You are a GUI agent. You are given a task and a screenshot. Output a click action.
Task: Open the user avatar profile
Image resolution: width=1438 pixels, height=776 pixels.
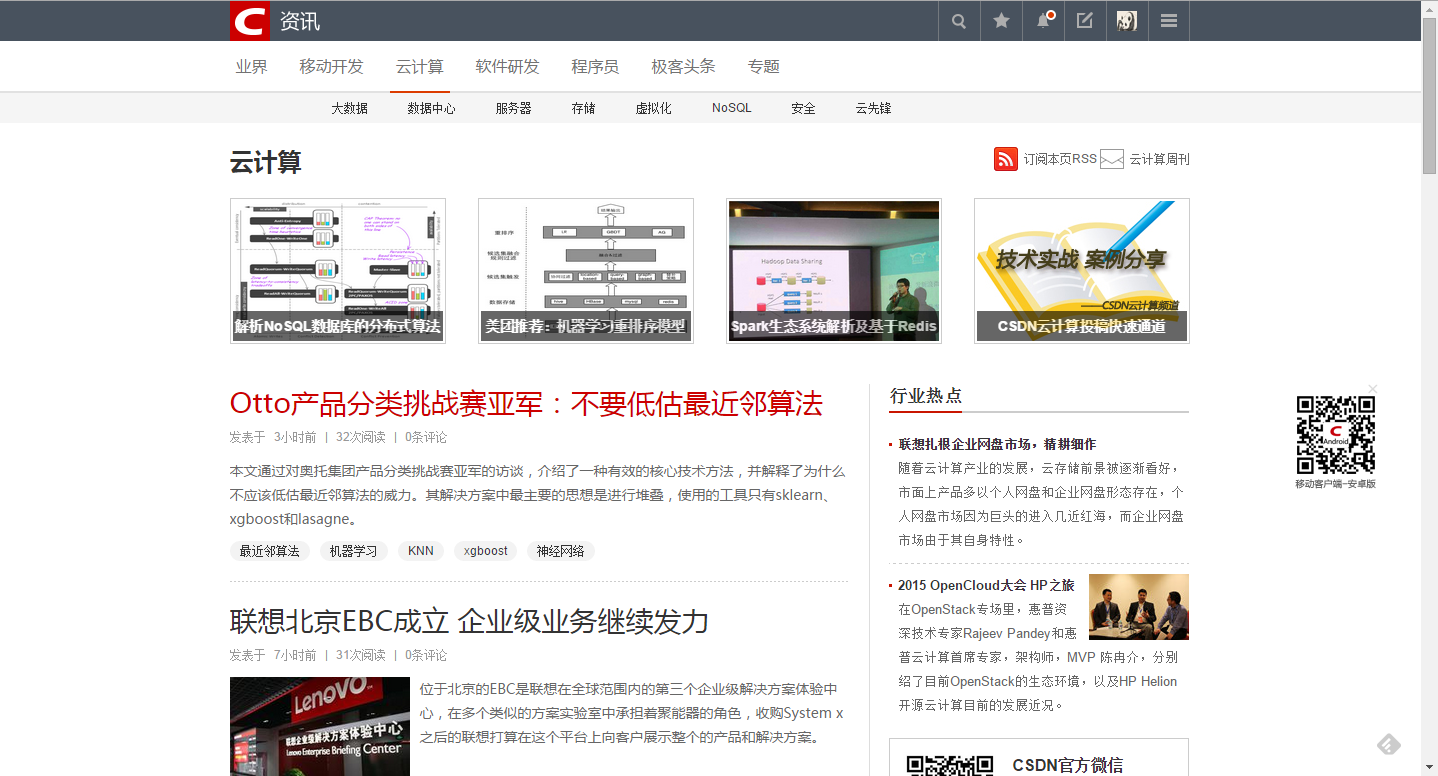coord(1127,21)
